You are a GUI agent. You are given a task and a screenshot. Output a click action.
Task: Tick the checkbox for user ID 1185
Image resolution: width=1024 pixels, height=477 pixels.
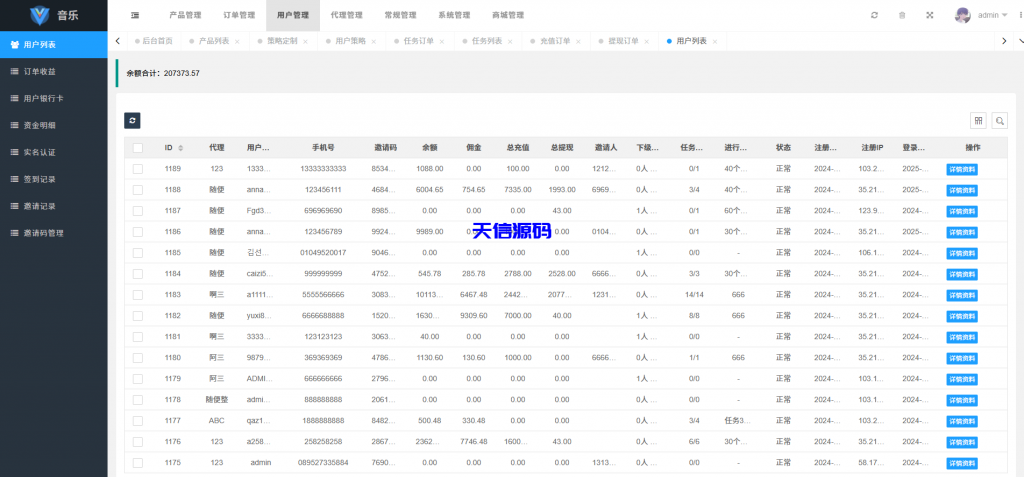138,252
